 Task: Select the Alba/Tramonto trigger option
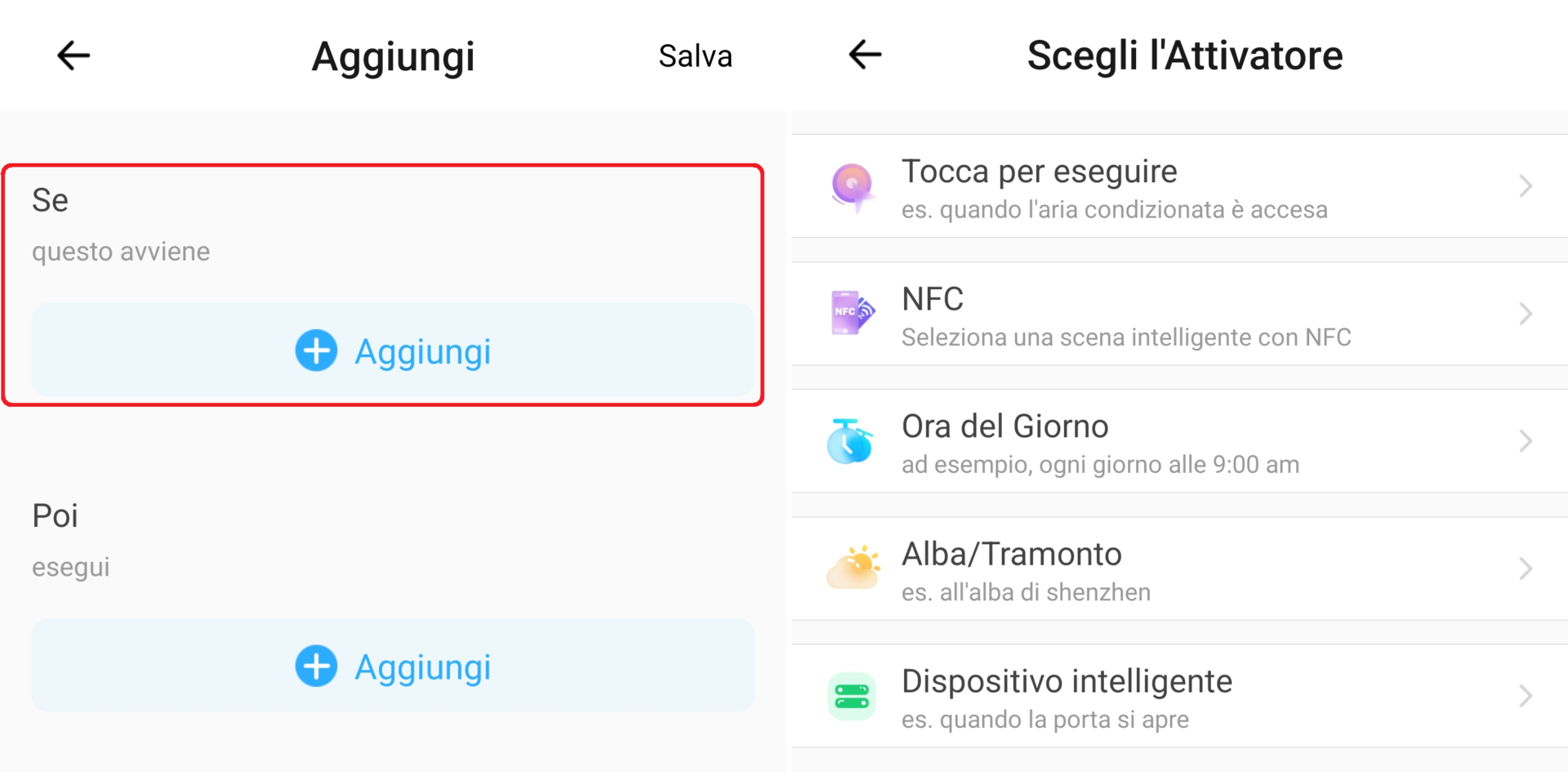[1143, 569]
